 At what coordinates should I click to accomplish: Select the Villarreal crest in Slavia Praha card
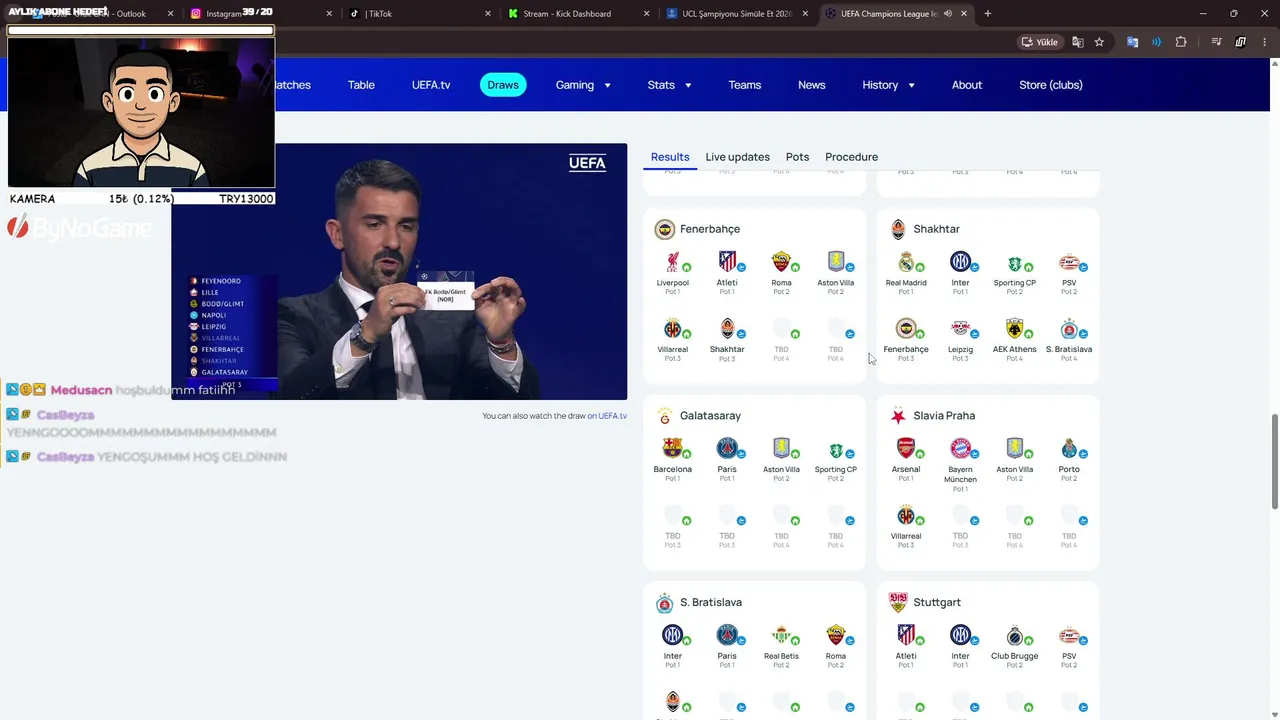(x=906, y=516)
